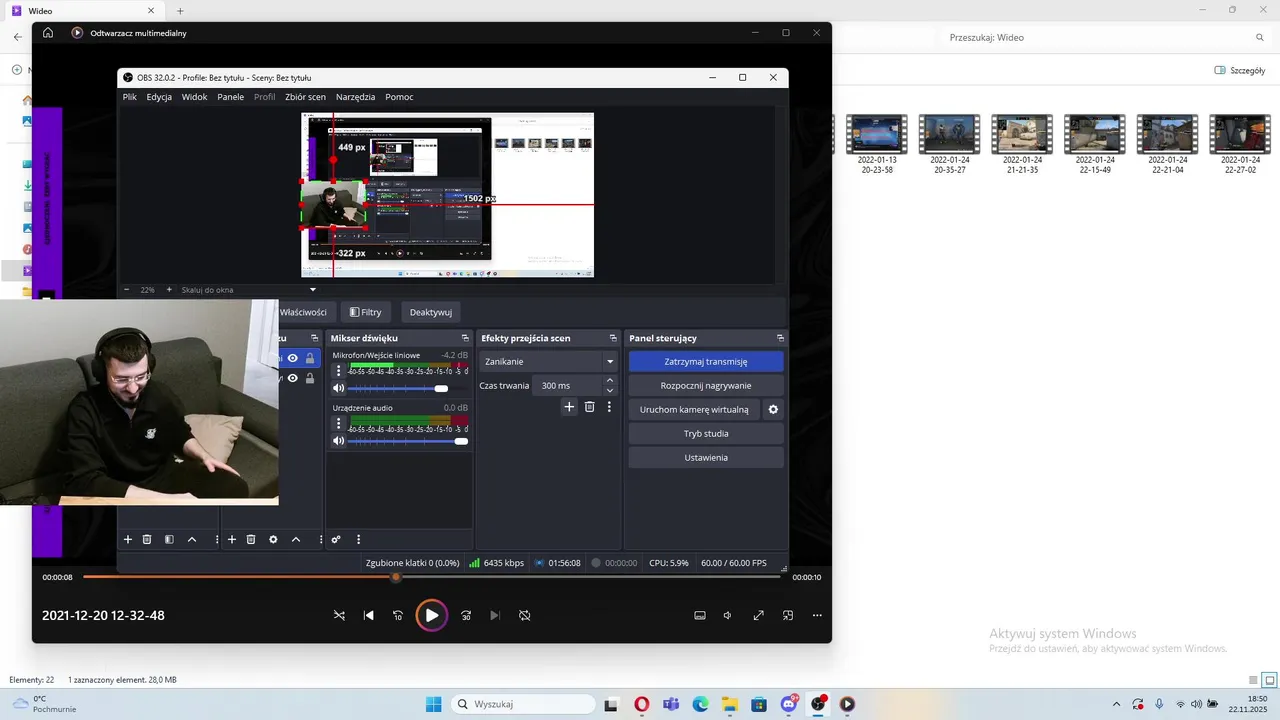Viewport: 1280px width, 720px height.
Task: Click the media player seek bar position handle
Action: point(396,577)
